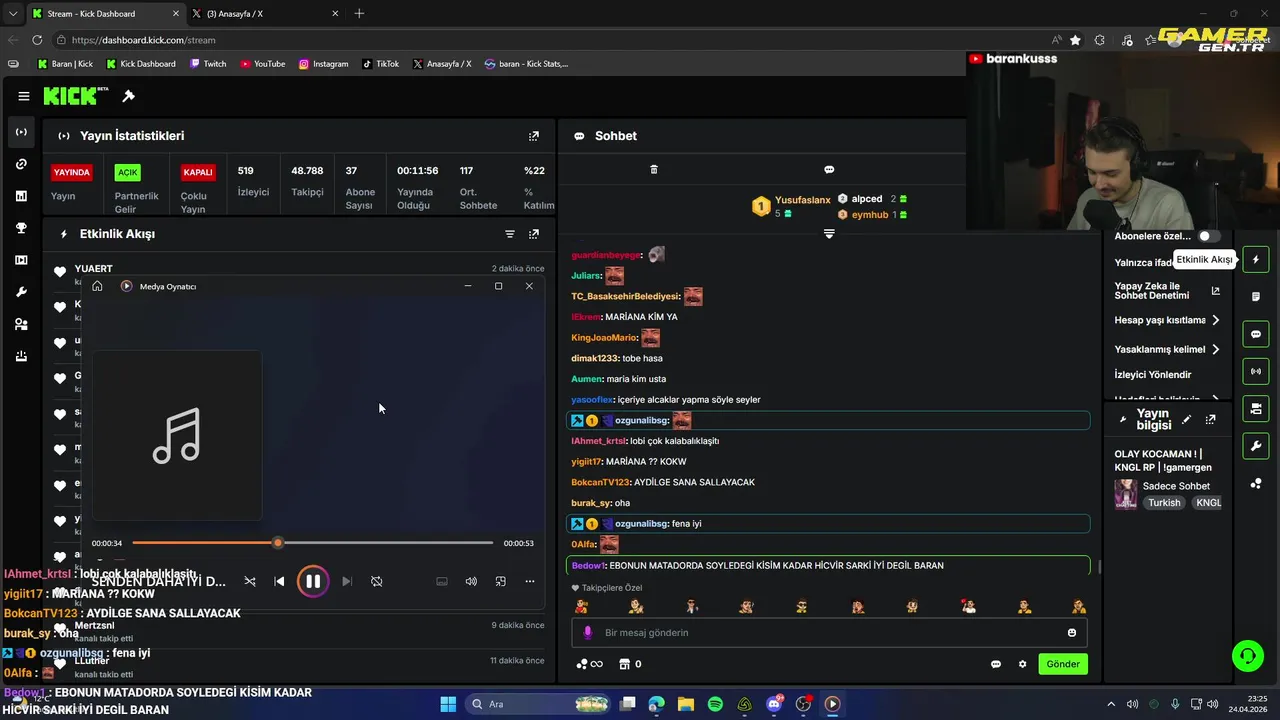Open YouTube bookmark

coord(262,64)
